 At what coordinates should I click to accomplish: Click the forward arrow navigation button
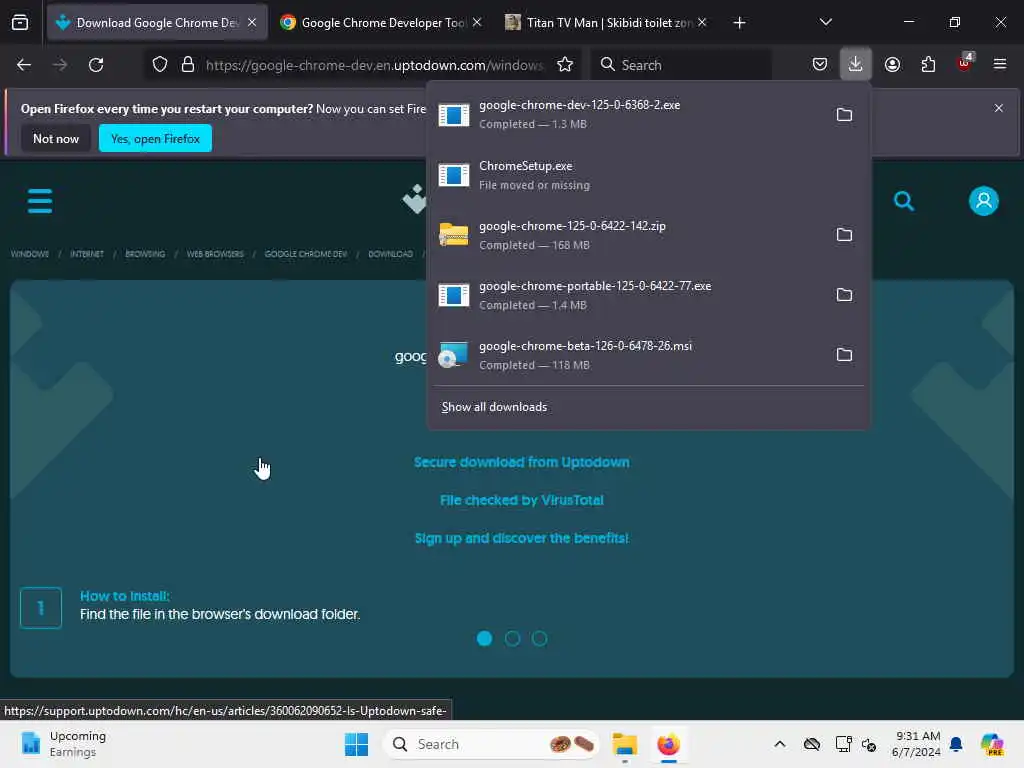60,65
